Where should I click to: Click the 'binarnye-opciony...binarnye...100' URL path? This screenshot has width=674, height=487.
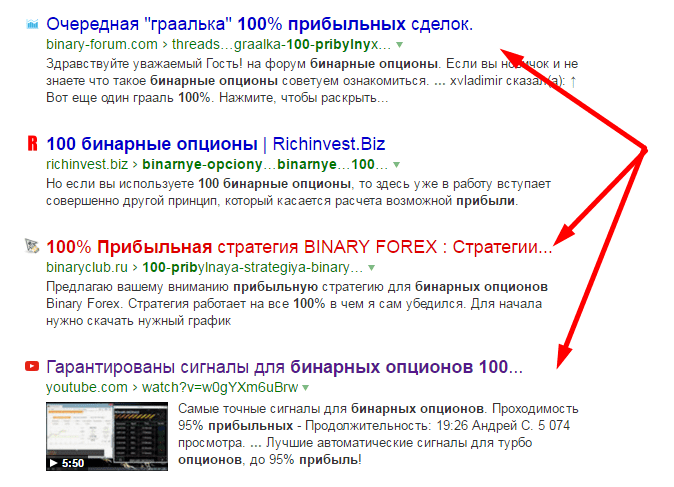[265, 164]
